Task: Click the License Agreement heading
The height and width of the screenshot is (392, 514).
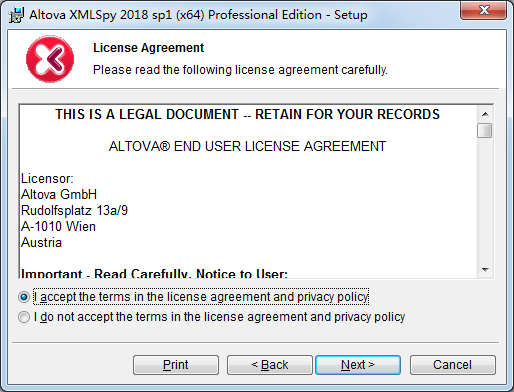Action: (x=148, y=48)
